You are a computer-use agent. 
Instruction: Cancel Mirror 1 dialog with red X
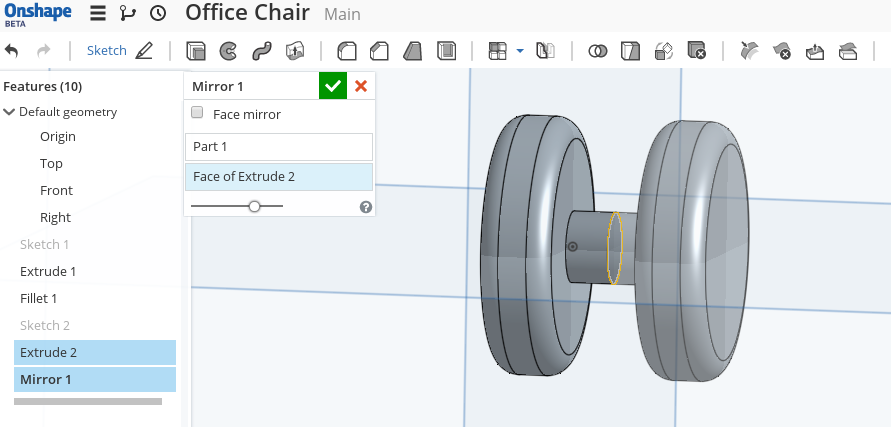tap(361, 86)
